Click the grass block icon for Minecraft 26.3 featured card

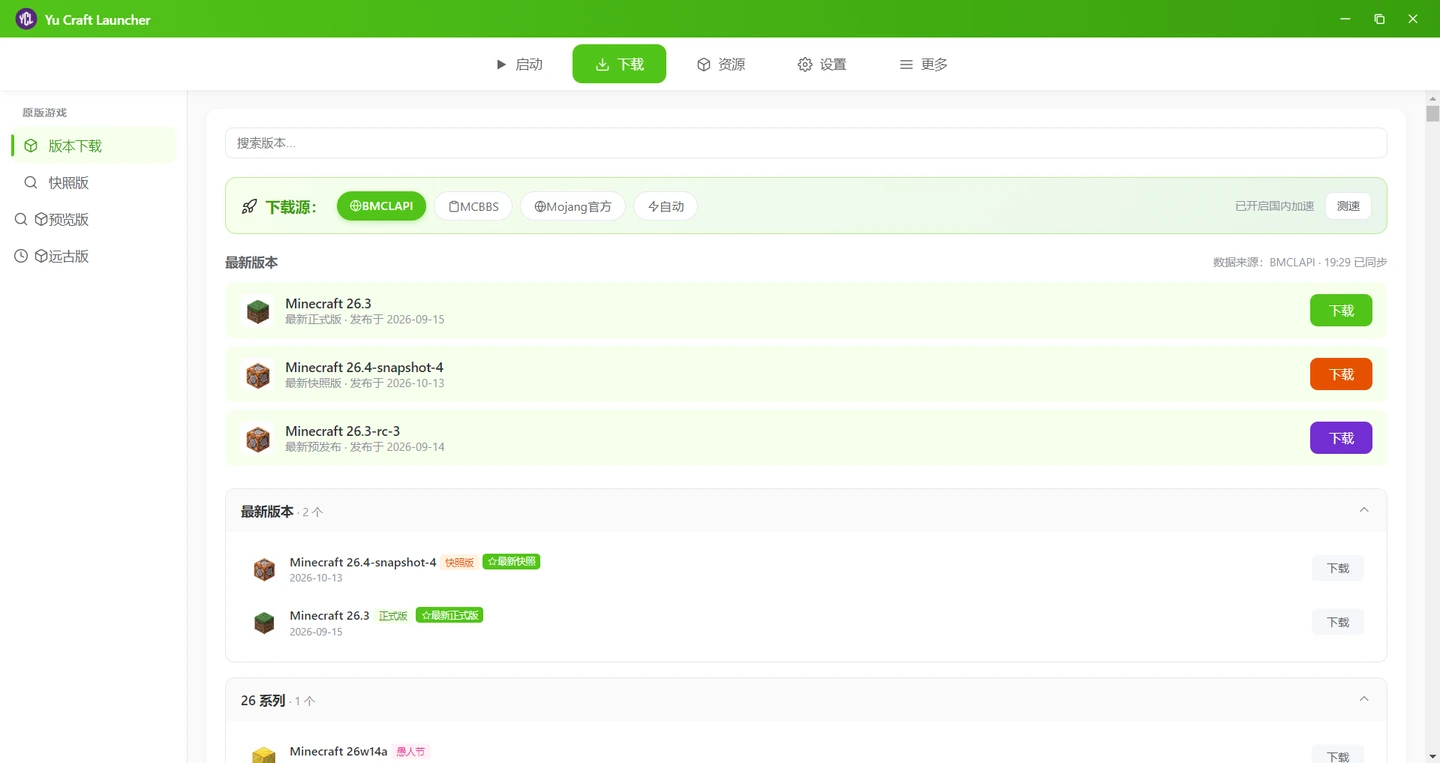click(x=258, y=311)
